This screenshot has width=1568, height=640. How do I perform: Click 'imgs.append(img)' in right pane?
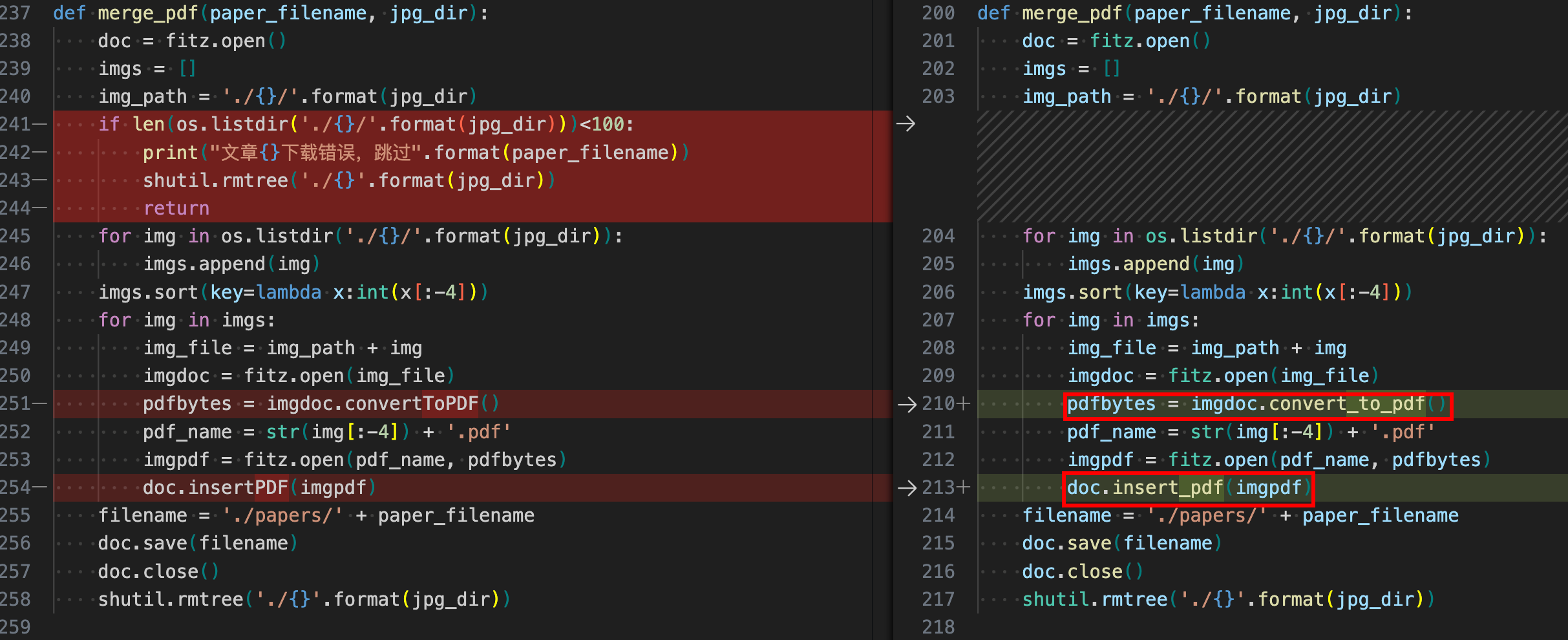pyautogui.click(x=1156, y=264)
